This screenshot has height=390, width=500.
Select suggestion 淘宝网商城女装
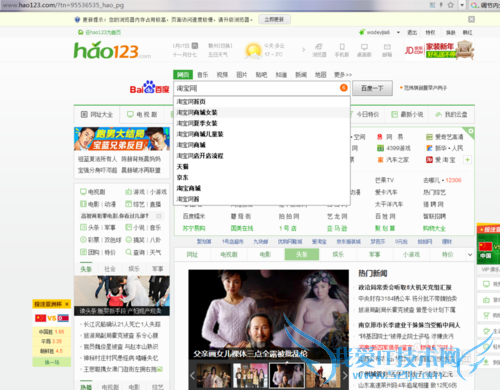[262, 112]
